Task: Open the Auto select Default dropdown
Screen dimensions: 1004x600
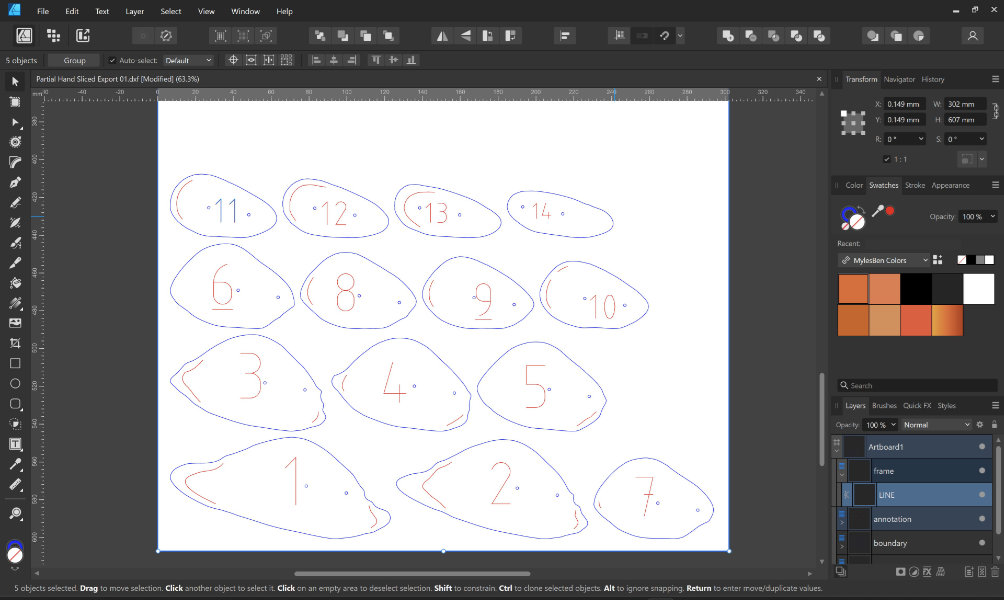Action: (188, 60)
